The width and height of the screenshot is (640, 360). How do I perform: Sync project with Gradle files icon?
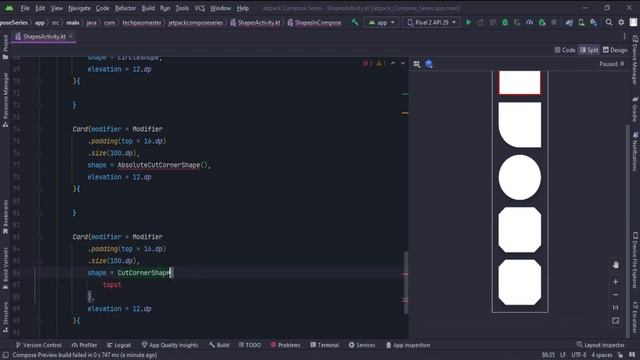tap(569, 22)
